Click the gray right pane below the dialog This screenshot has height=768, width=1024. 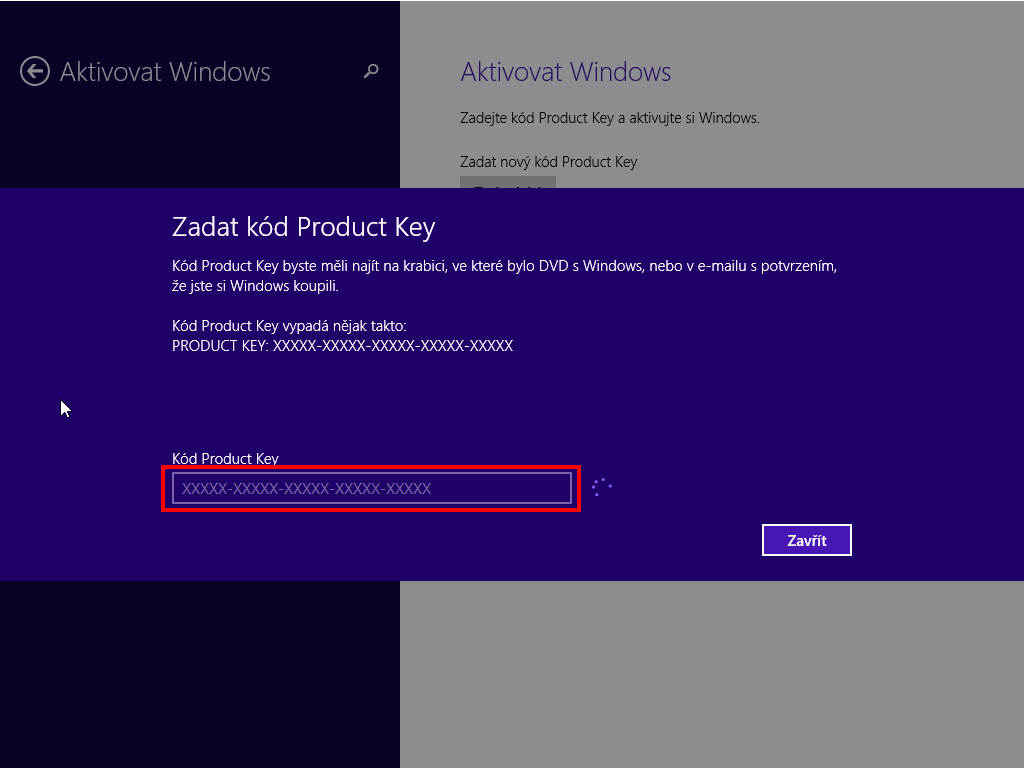(x=712, y=674)
